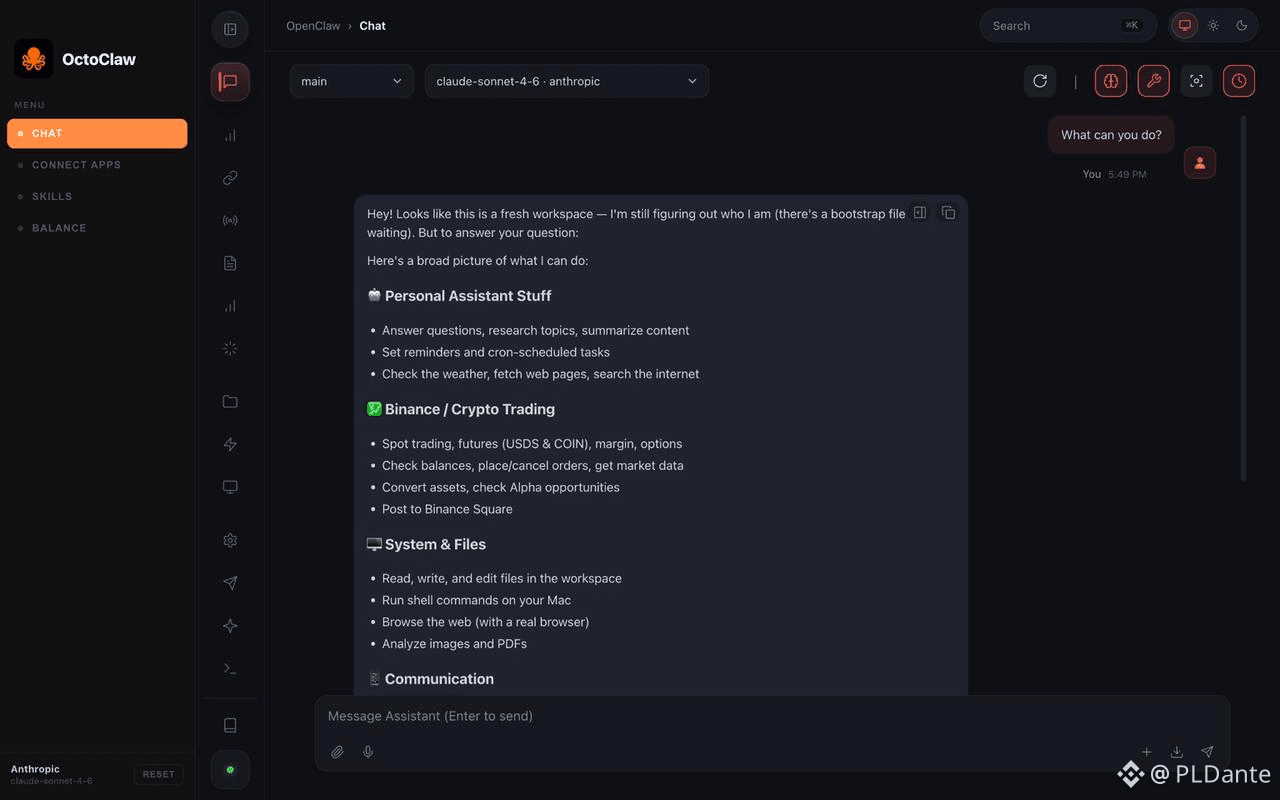Toggle sidebar panel with top rail icon

pos(230,29)
